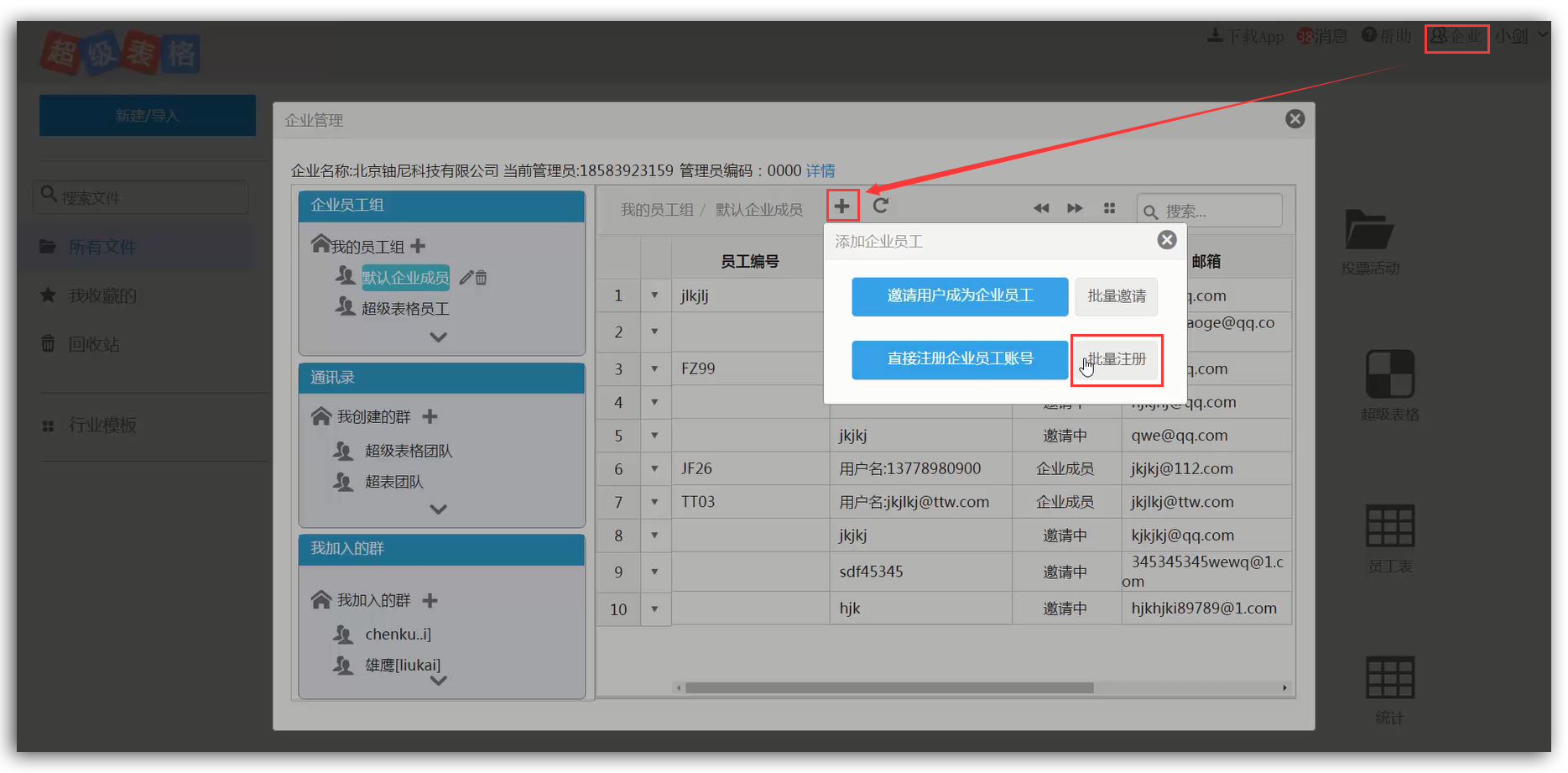Click the 详情 link for company info
1568x773 pixels.
pos(820,170)
